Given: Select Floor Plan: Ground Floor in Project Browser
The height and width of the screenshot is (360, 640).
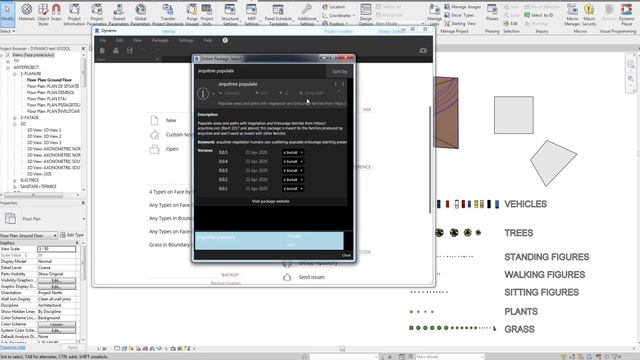Looking at the screenshot, I should tap(49, 80).
